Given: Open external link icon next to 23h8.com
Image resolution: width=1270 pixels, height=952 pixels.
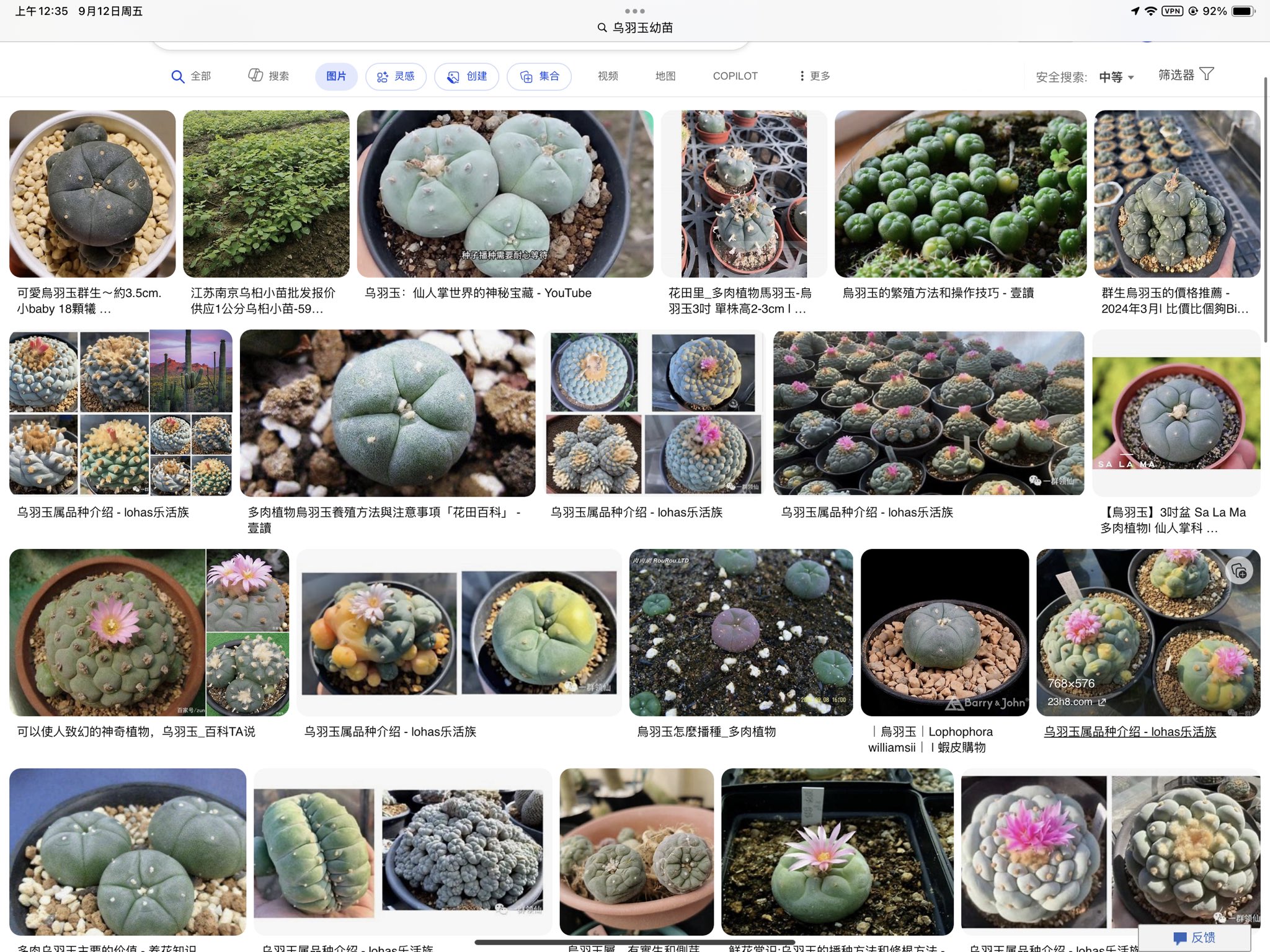Looking at the screenshot, I should click(x=1102, y=702).
